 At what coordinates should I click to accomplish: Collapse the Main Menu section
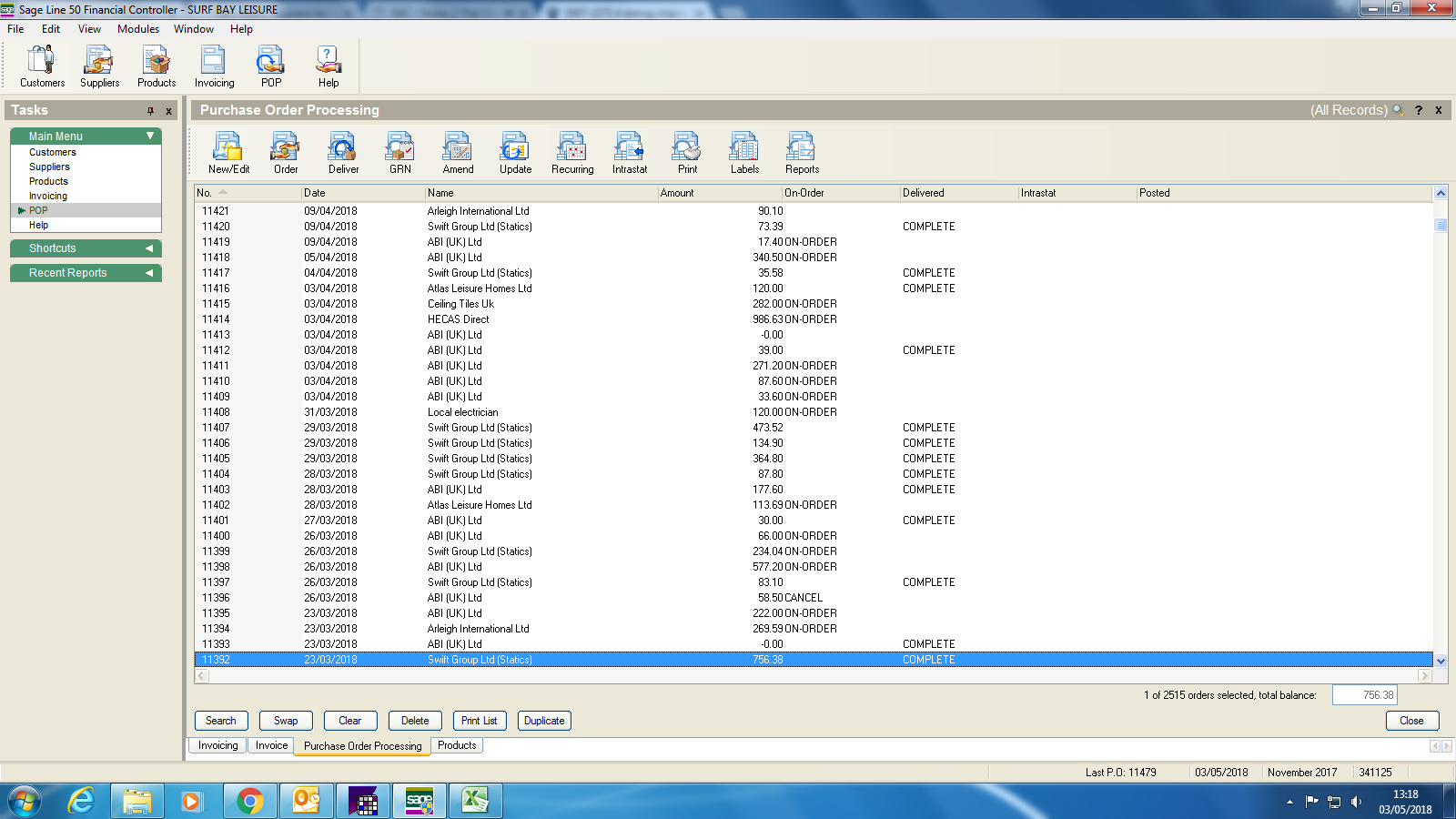[x=150, y=136]
